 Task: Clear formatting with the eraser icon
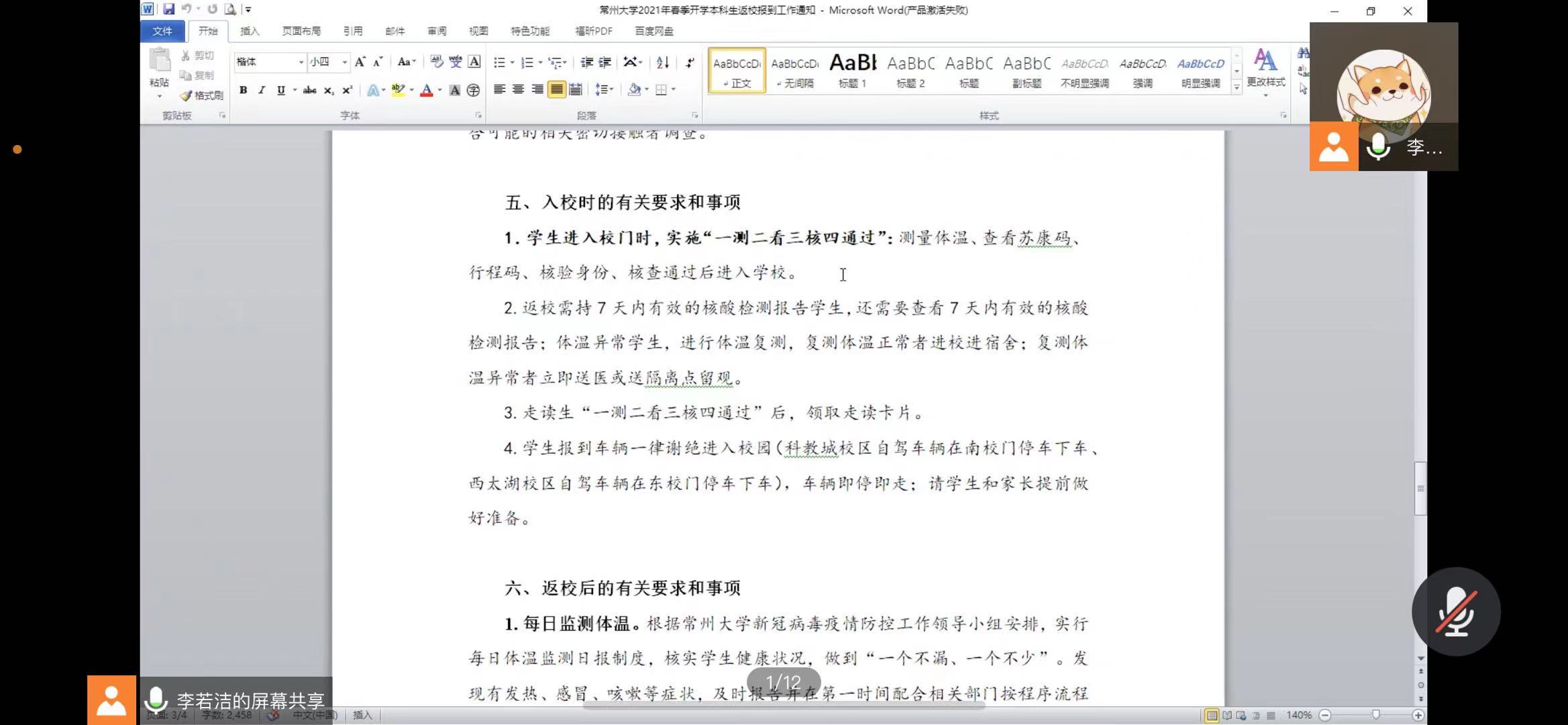tap(437, 62)
